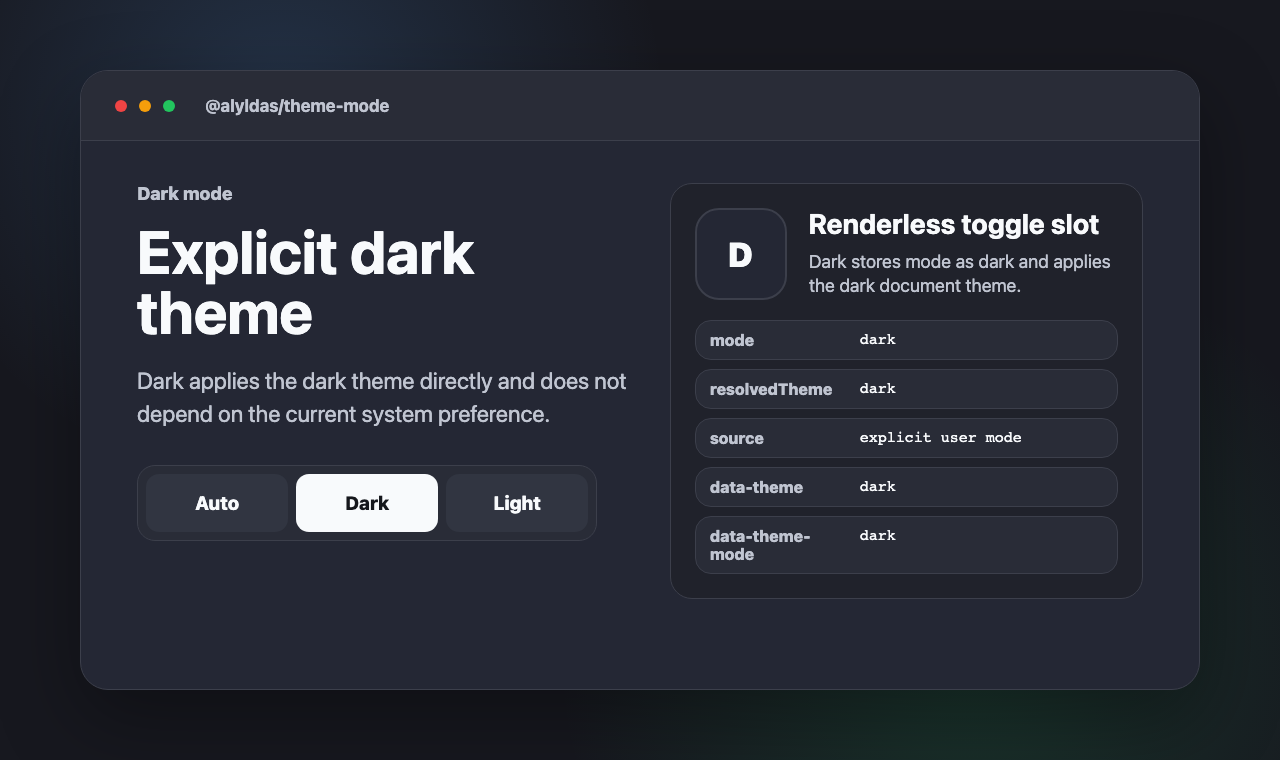Click the 'Dark stores mode as dark' description
Viewport: 1280px width, 760px height.
[960, 274]
